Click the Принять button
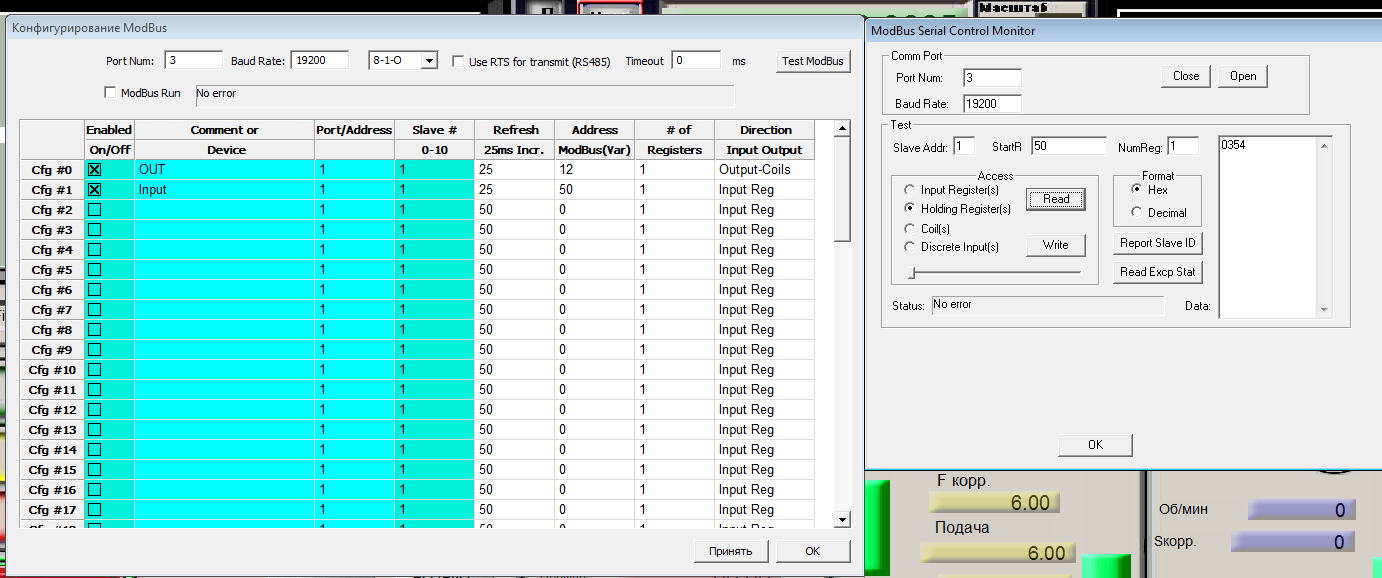Viewport: 1382px width, 578px height. pos(731,551)
